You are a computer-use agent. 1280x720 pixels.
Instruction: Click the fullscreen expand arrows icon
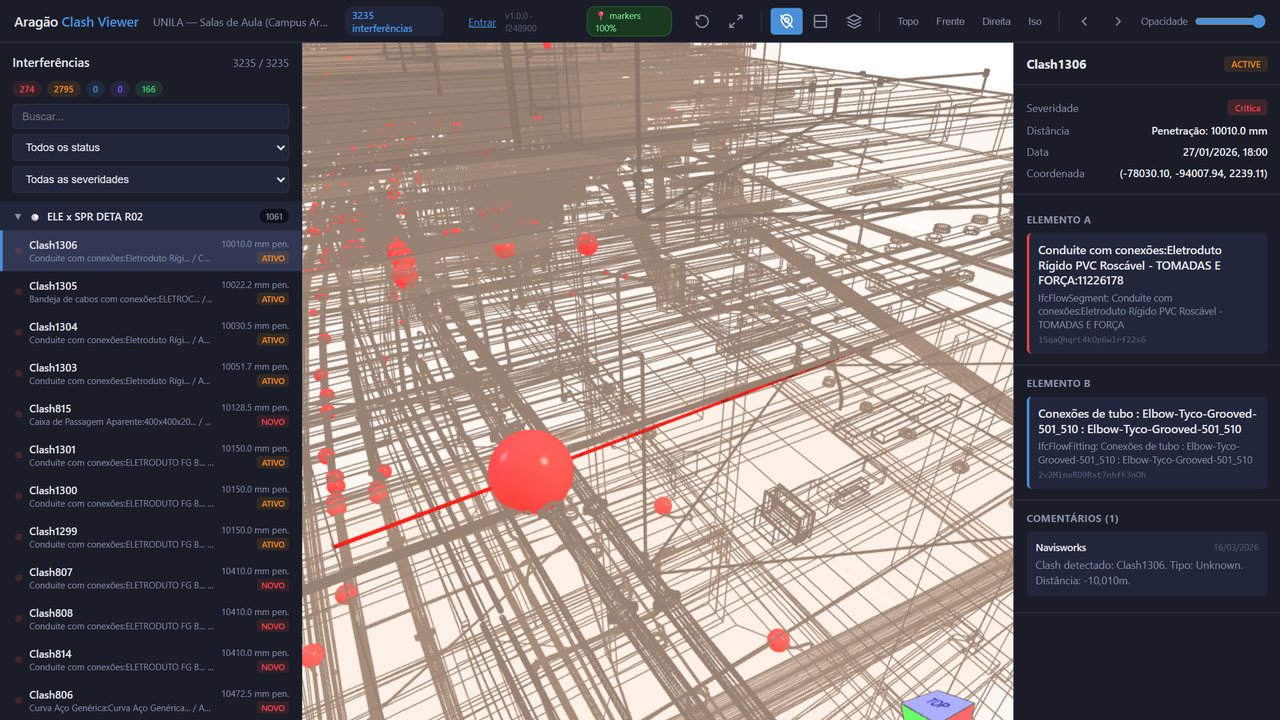click(x=736, y=21)
